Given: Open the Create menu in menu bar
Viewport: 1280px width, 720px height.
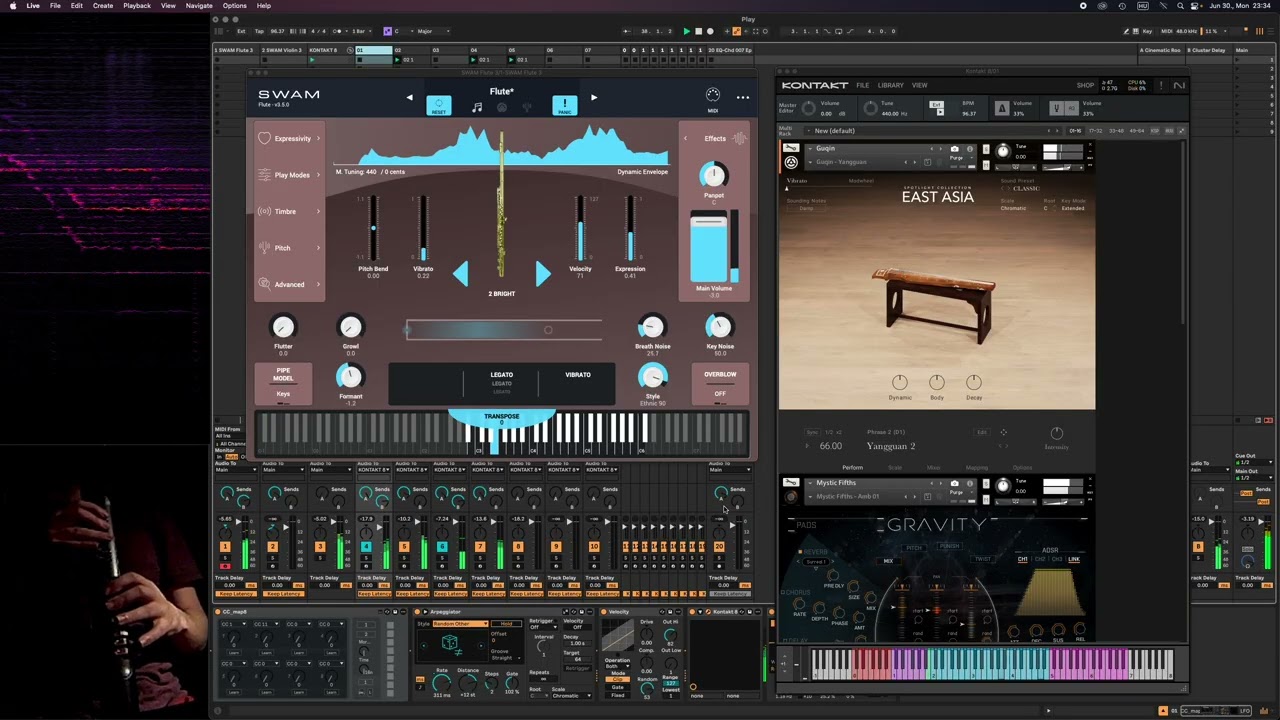Looking at the screenshot, I should click(x=103, y=6).
